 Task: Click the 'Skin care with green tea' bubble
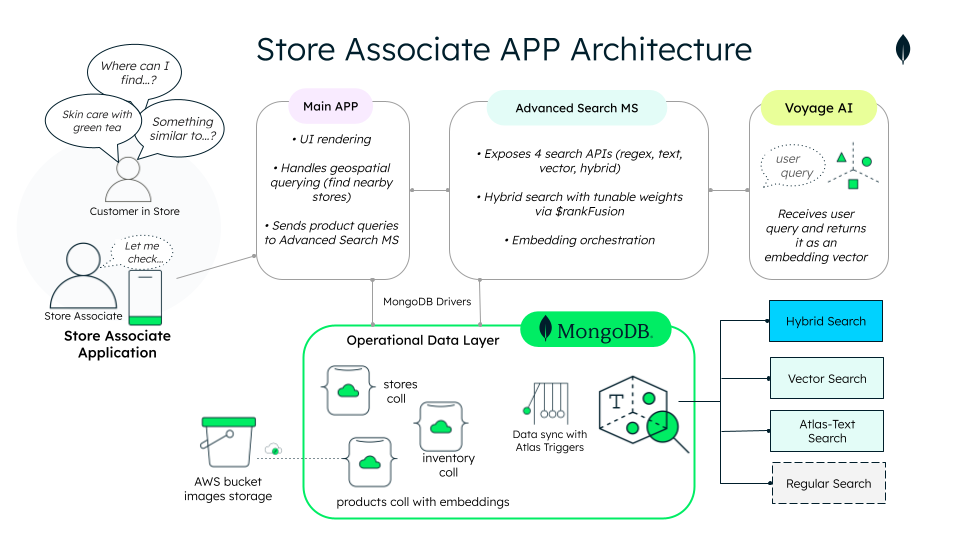pyautogui.click(x=94, y=123)
